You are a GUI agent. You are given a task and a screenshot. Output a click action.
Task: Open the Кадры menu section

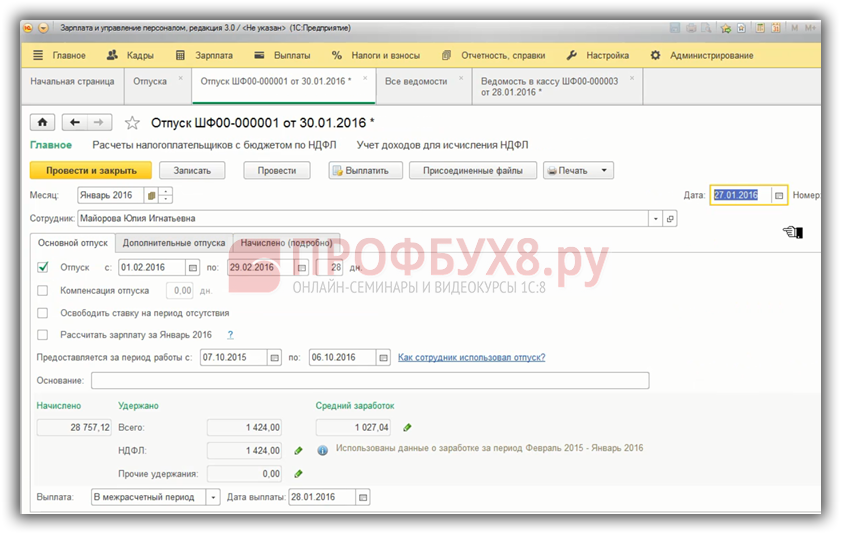(x=130, y=55)
